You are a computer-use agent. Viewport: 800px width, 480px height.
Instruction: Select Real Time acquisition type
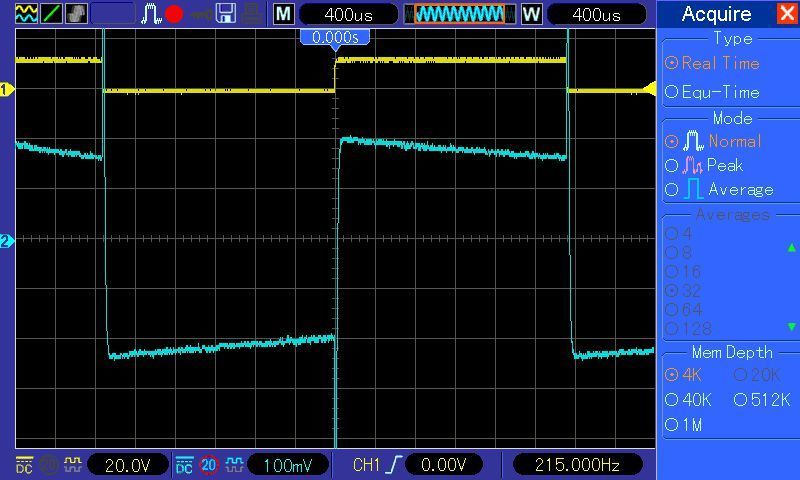point(712,63)
